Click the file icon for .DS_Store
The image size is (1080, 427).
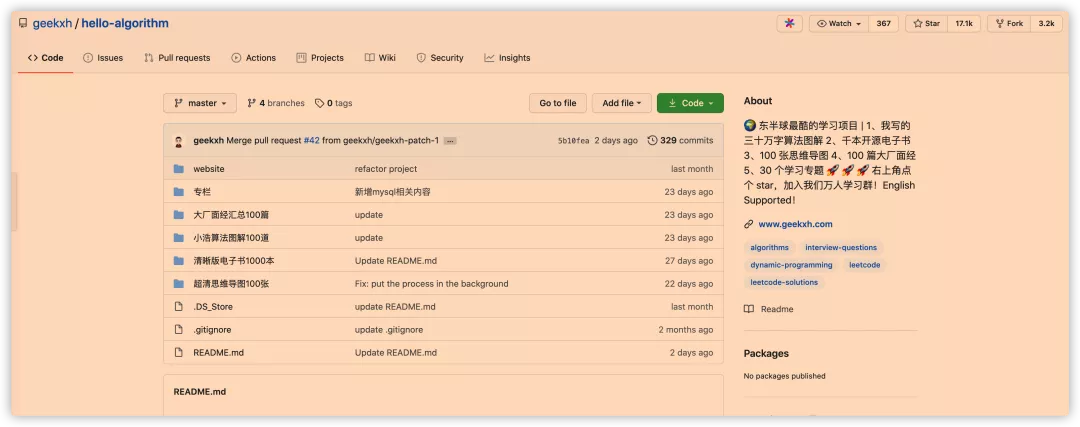179,306
